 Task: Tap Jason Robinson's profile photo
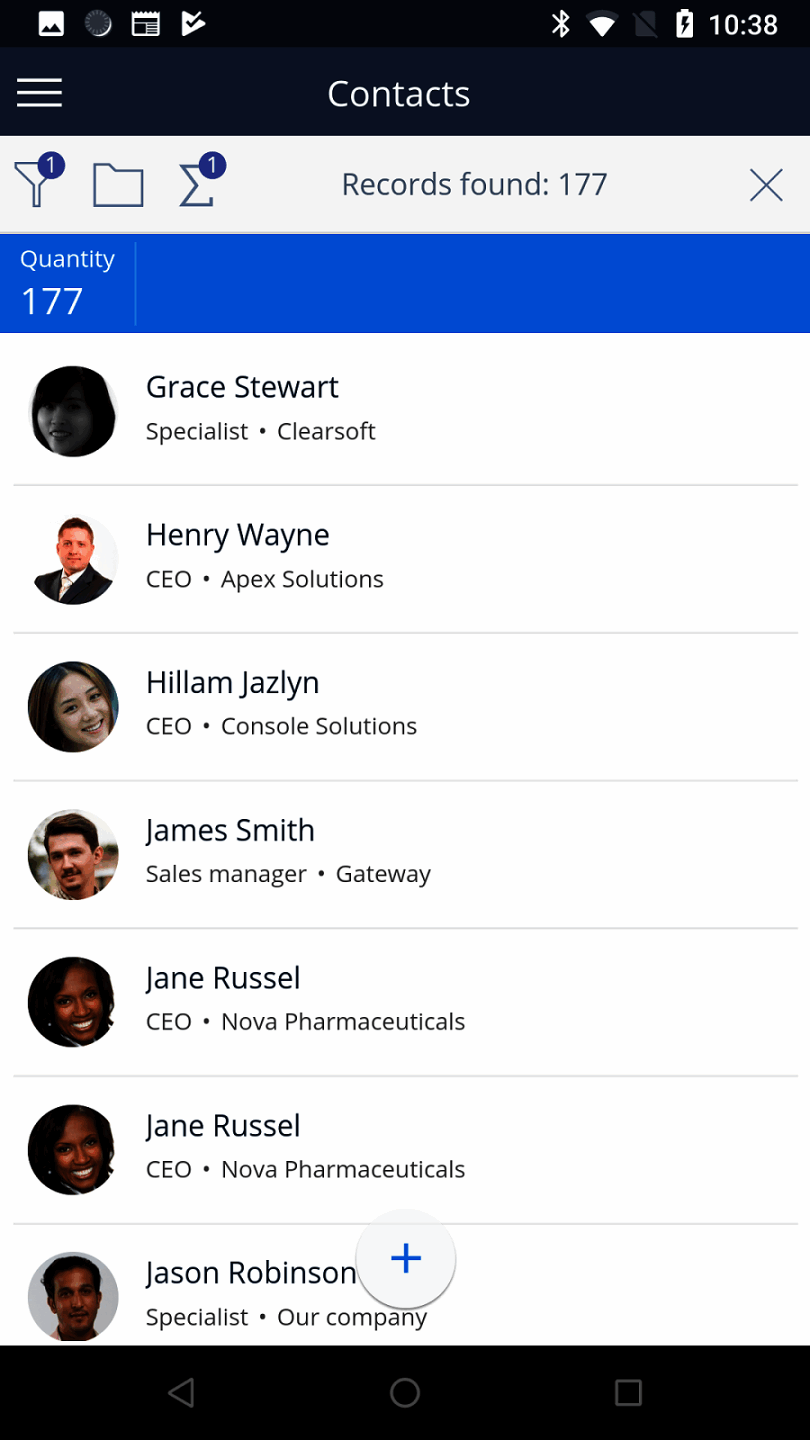point(73,1296)
